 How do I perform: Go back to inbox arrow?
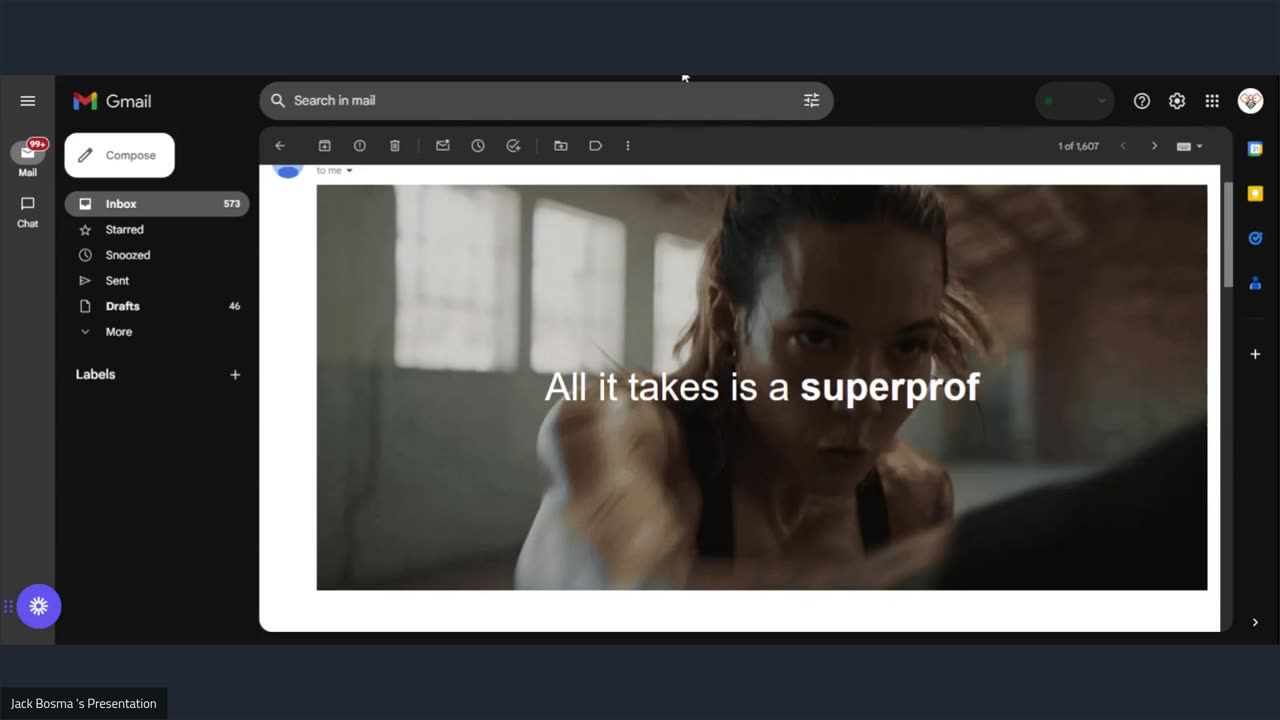point(280,146)
